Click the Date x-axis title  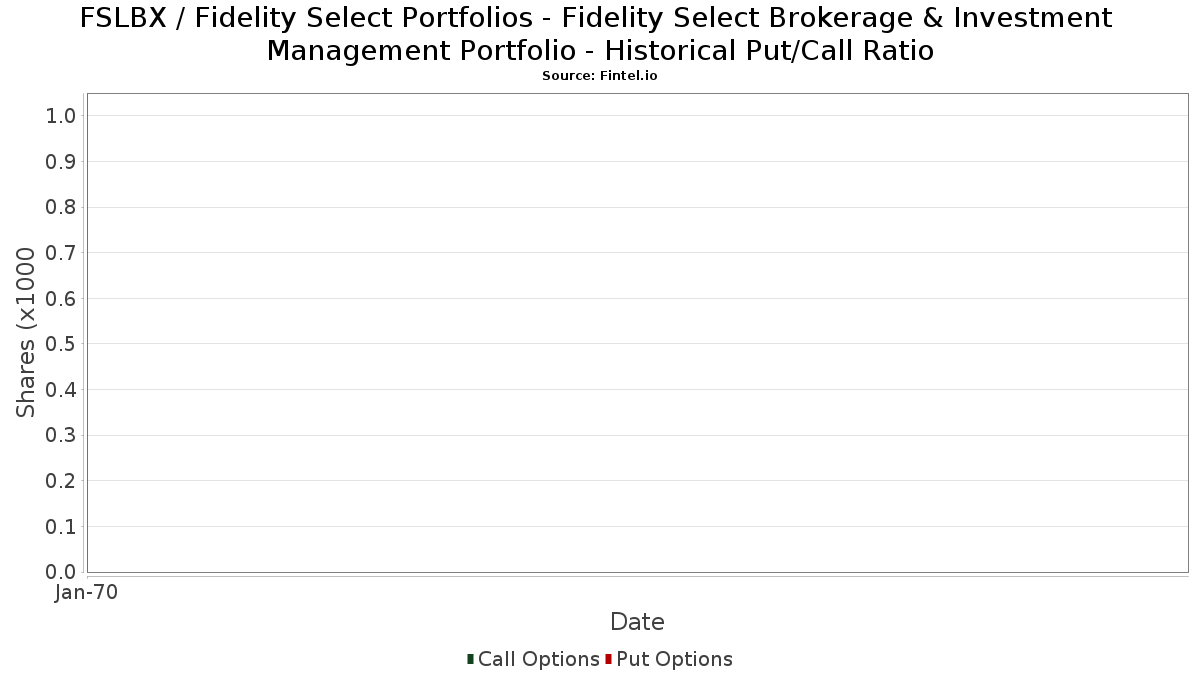[x=637, y=622]
